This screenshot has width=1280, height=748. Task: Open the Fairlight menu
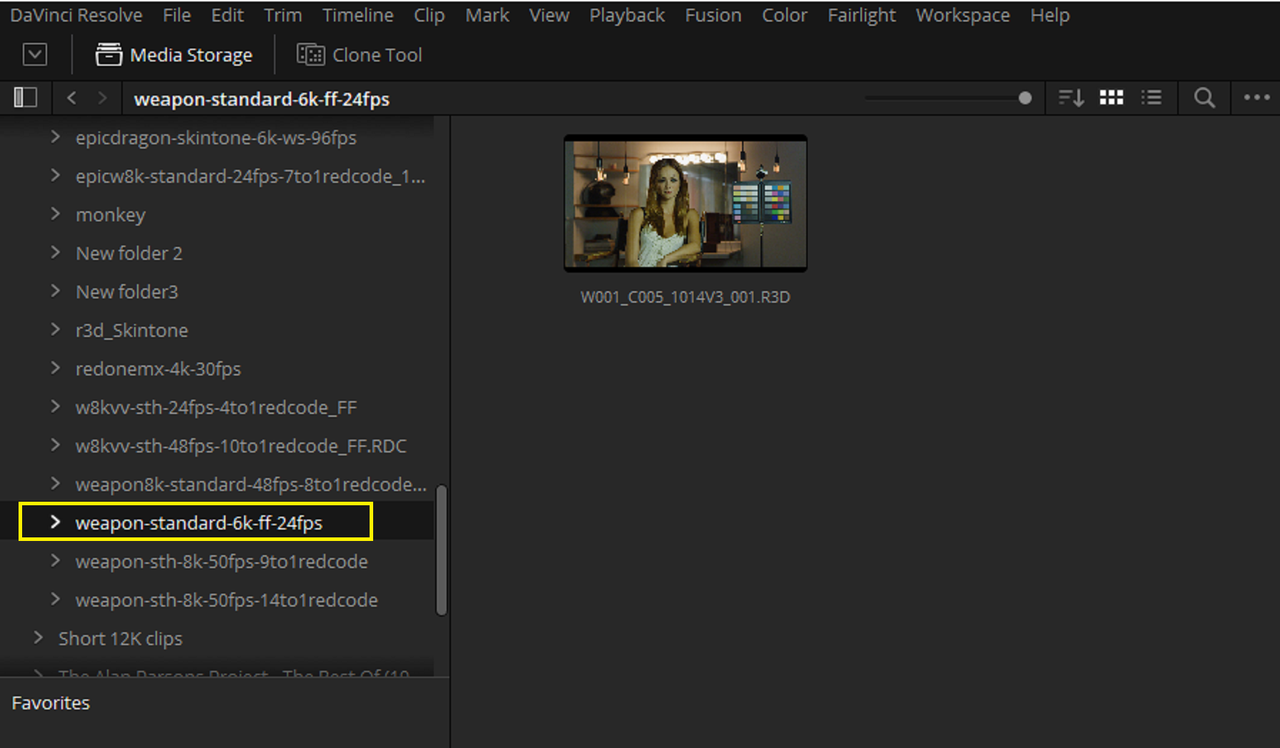click(x=861, y=15)
